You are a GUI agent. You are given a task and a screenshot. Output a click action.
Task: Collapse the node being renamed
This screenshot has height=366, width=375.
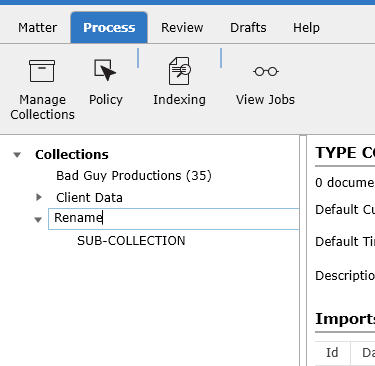[38, 219]
